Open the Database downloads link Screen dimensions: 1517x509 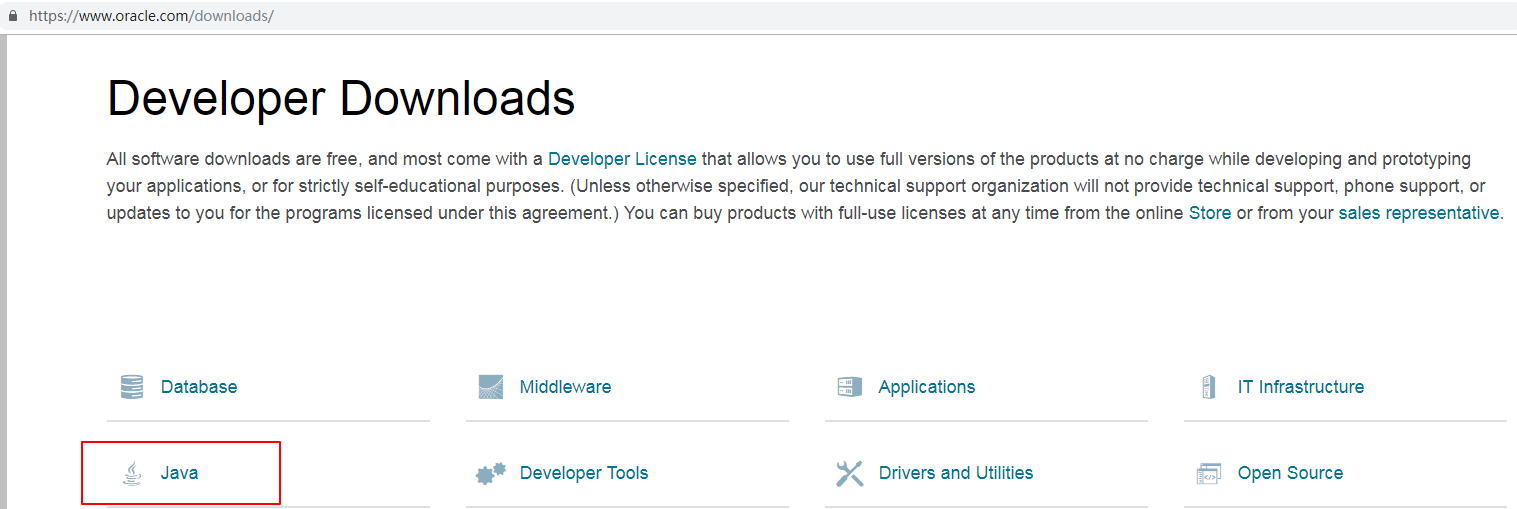coord(199,387)
